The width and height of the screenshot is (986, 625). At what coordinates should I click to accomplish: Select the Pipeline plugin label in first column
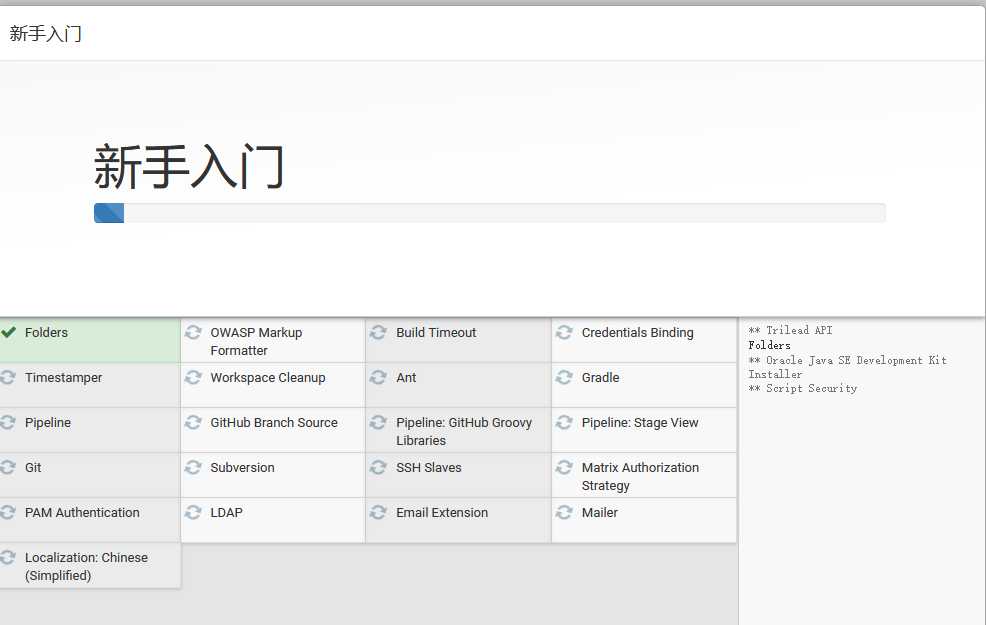point(48,423)
